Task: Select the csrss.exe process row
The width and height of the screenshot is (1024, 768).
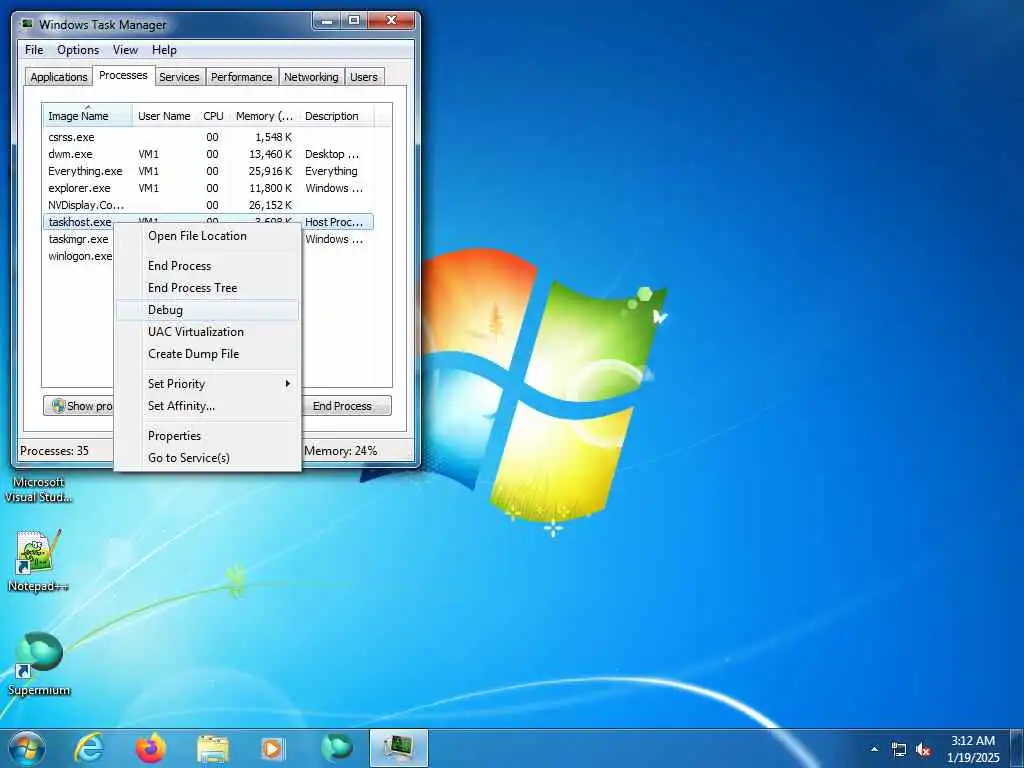Action: 208,137
